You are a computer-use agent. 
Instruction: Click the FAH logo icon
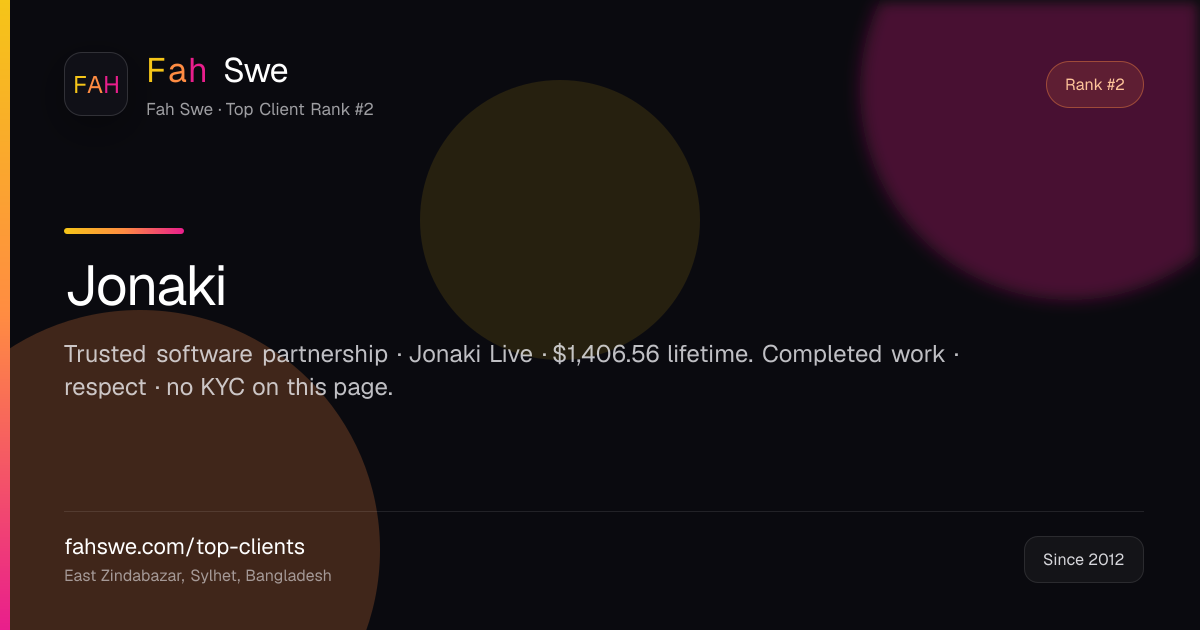(x=96, y=84)
